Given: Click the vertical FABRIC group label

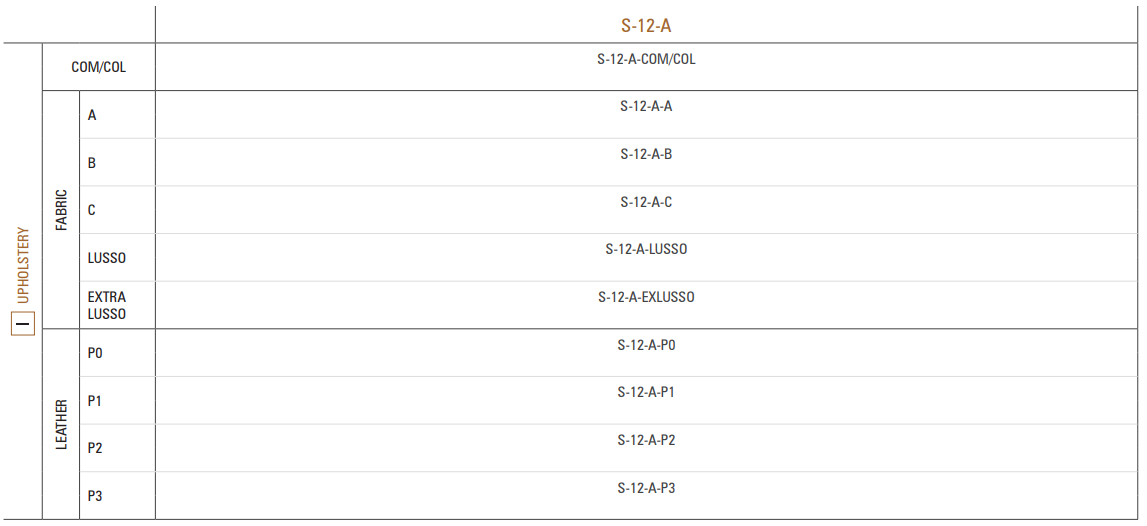Looking at the screenshot, I should click(61, 210).
